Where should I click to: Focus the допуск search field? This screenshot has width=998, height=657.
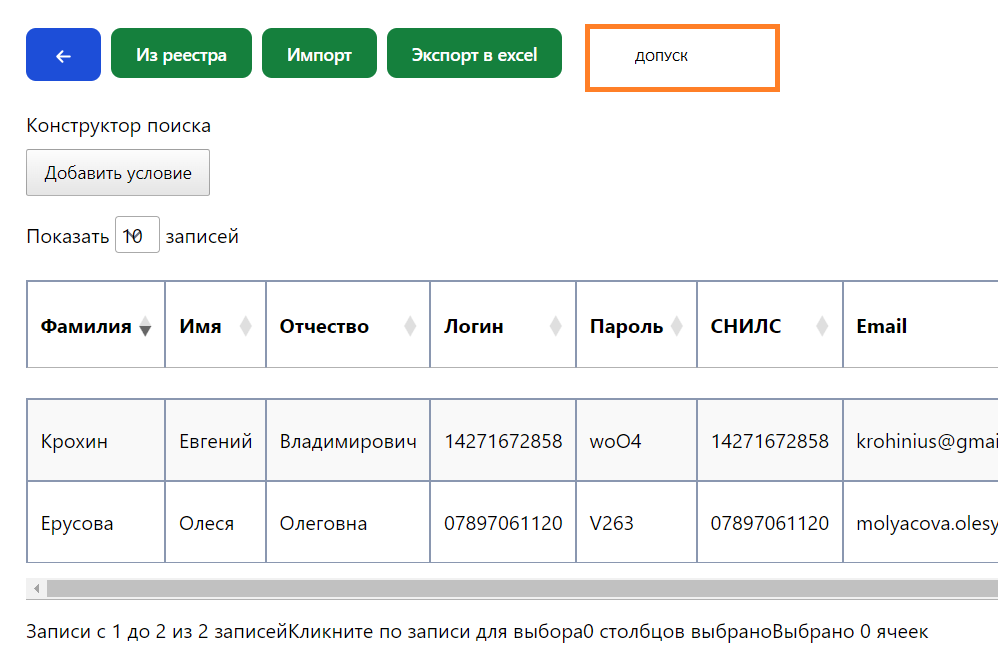point(682,59)
